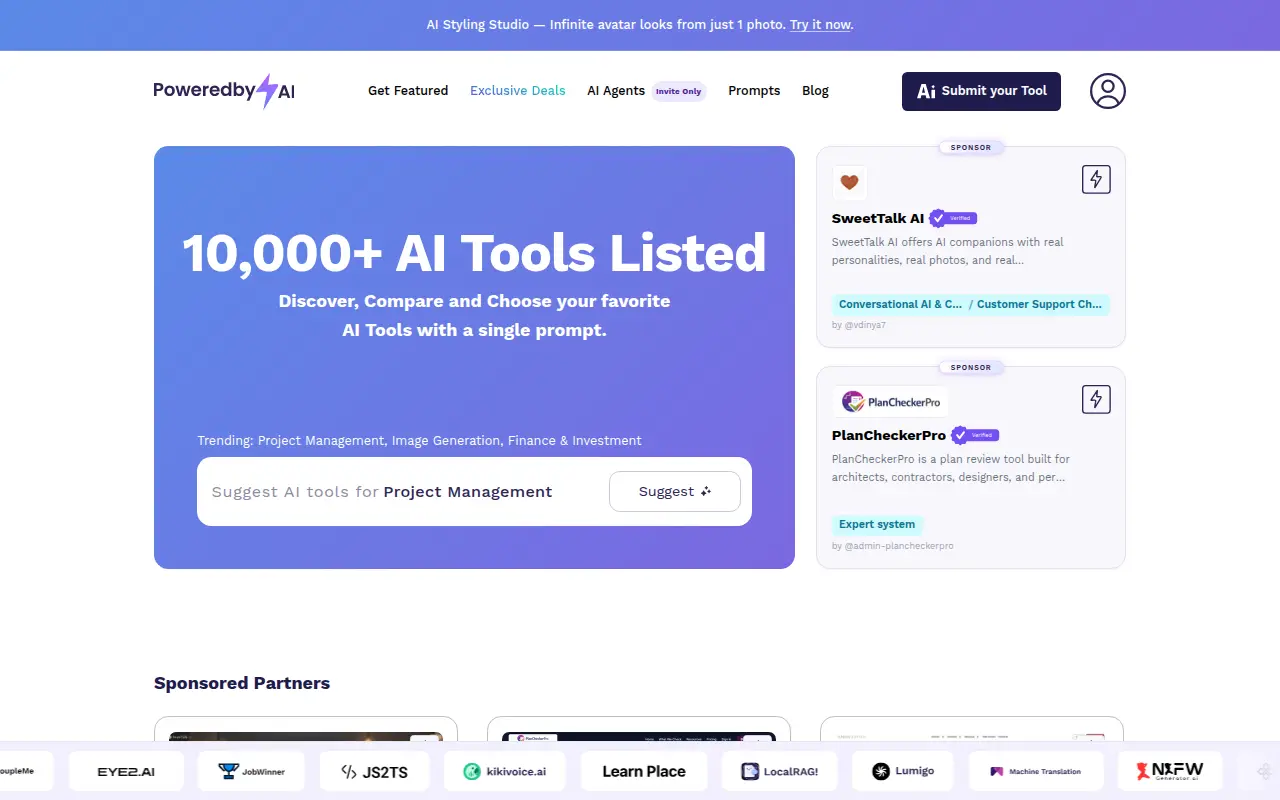This screenshot has width=1280, height=800.
Task: Open PlanCheckerPro title link
Action: 889,435
